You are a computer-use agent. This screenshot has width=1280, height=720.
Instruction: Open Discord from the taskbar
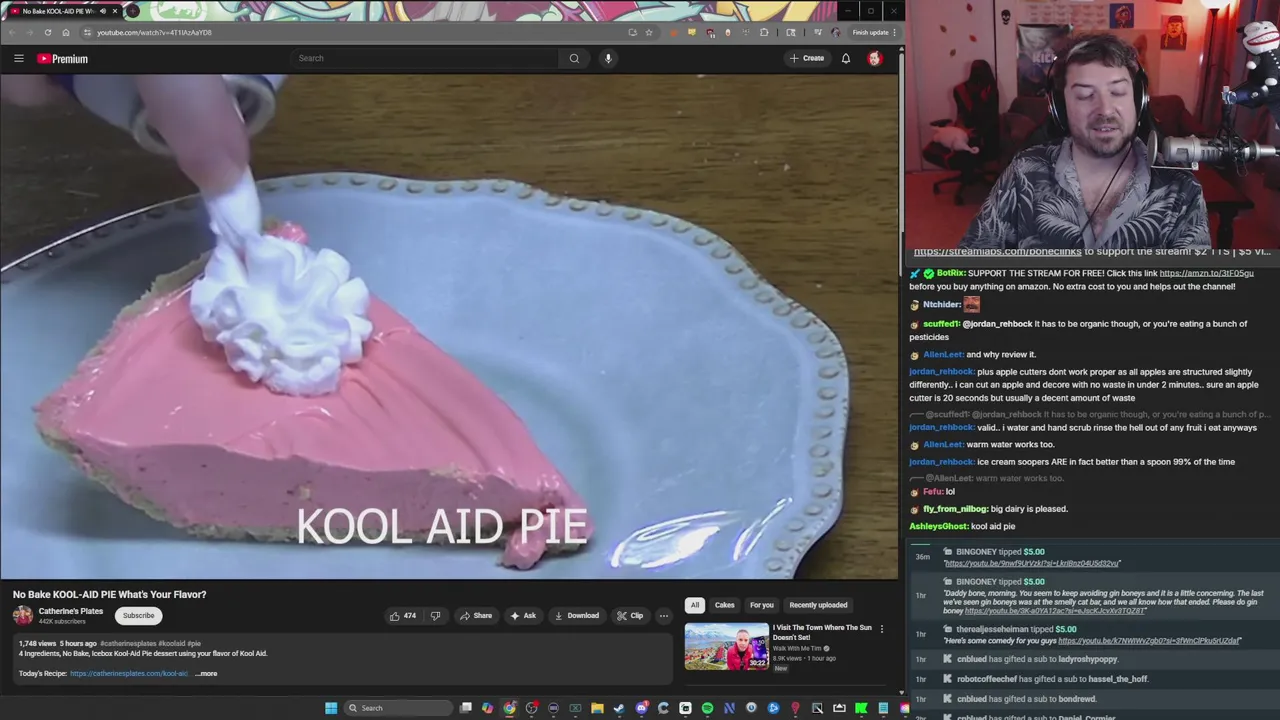[641, 708]
